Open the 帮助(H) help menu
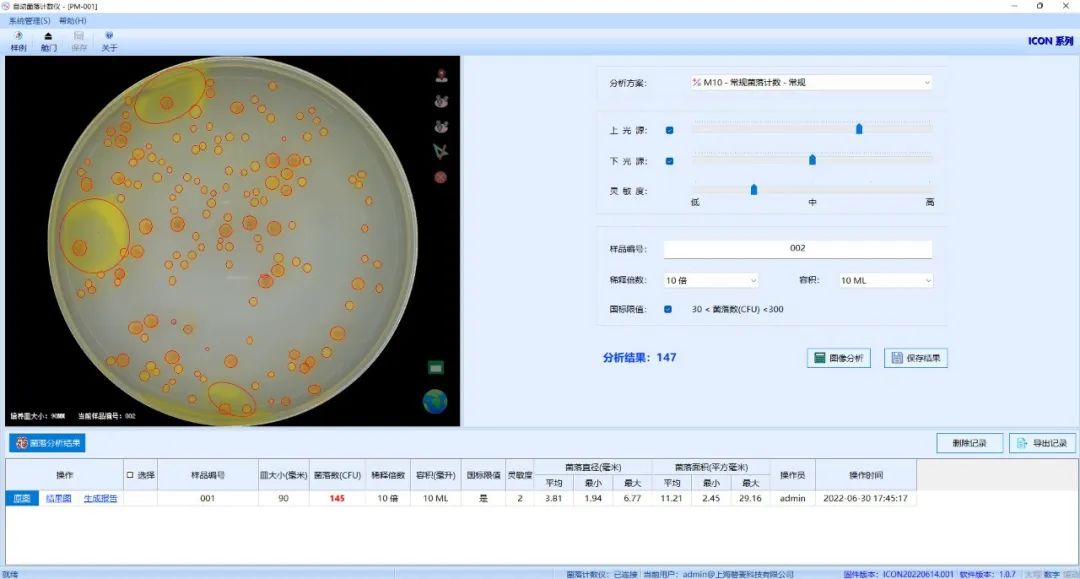 click(x=72, y=20)
